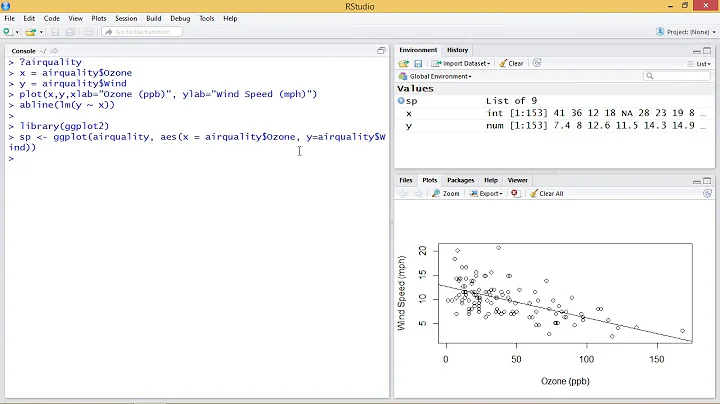This screenshot has height=404, width=720.
Task: Select the y variable row
Action: pos(554,125)
